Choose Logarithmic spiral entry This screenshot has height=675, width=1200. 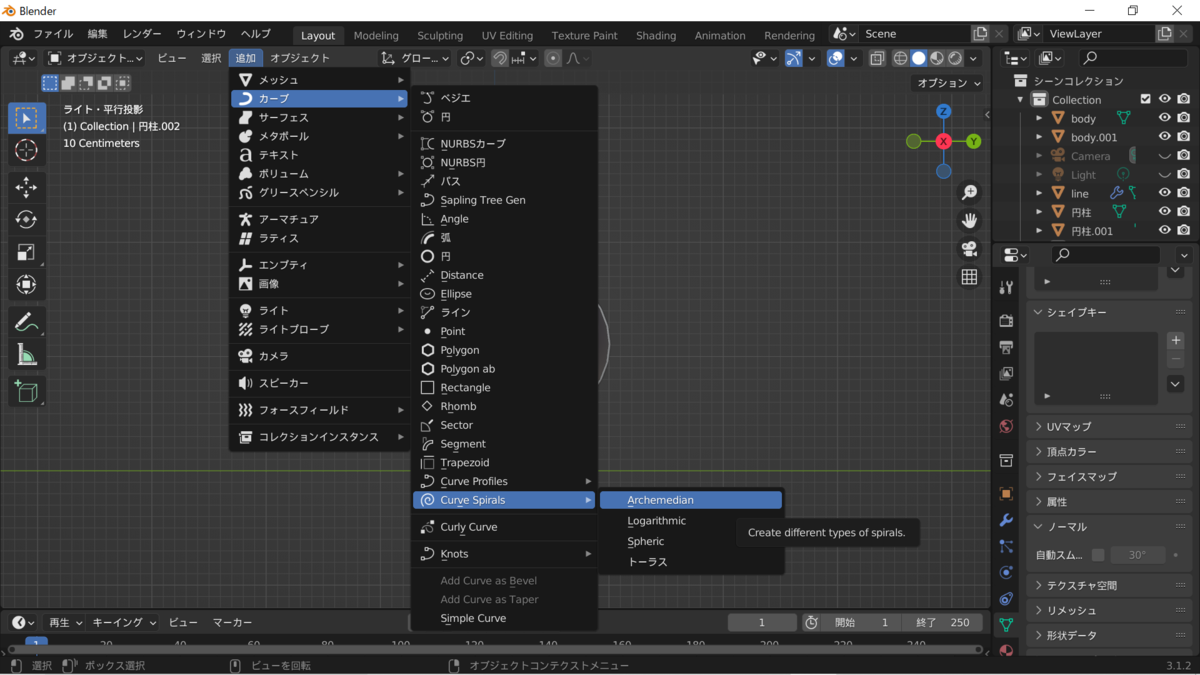(690, 521)
